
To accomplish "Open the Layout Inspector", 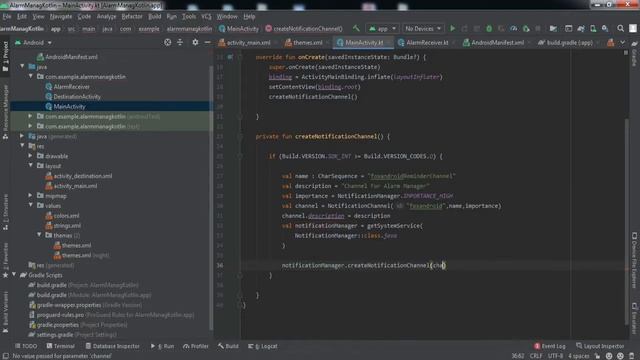I will coord(600,346).
